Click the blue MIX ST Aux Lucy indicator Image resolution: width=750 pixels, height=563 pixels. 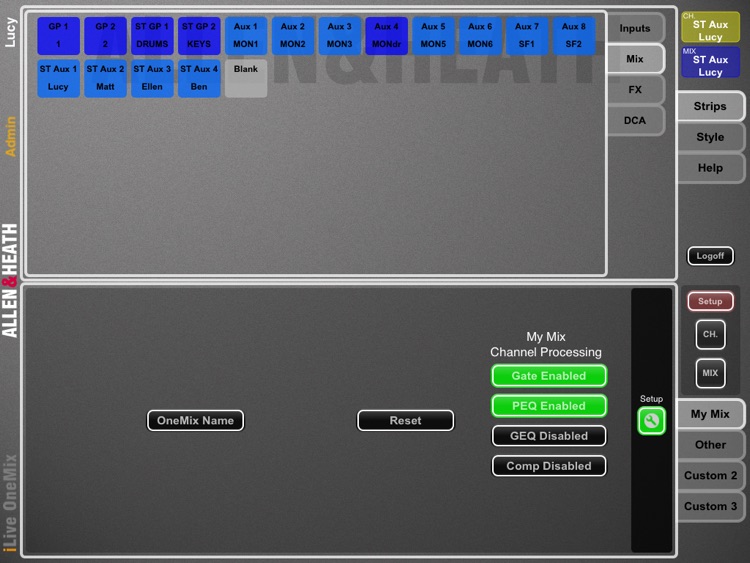click(710, 63)
